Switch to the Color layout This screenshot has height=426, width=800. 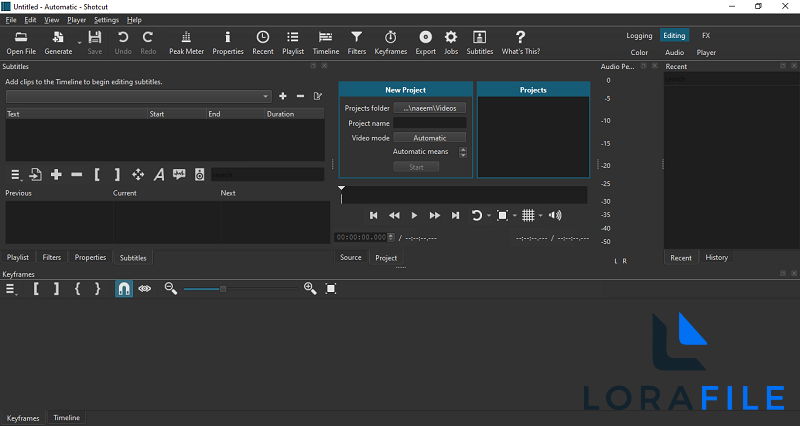point(639,53)
